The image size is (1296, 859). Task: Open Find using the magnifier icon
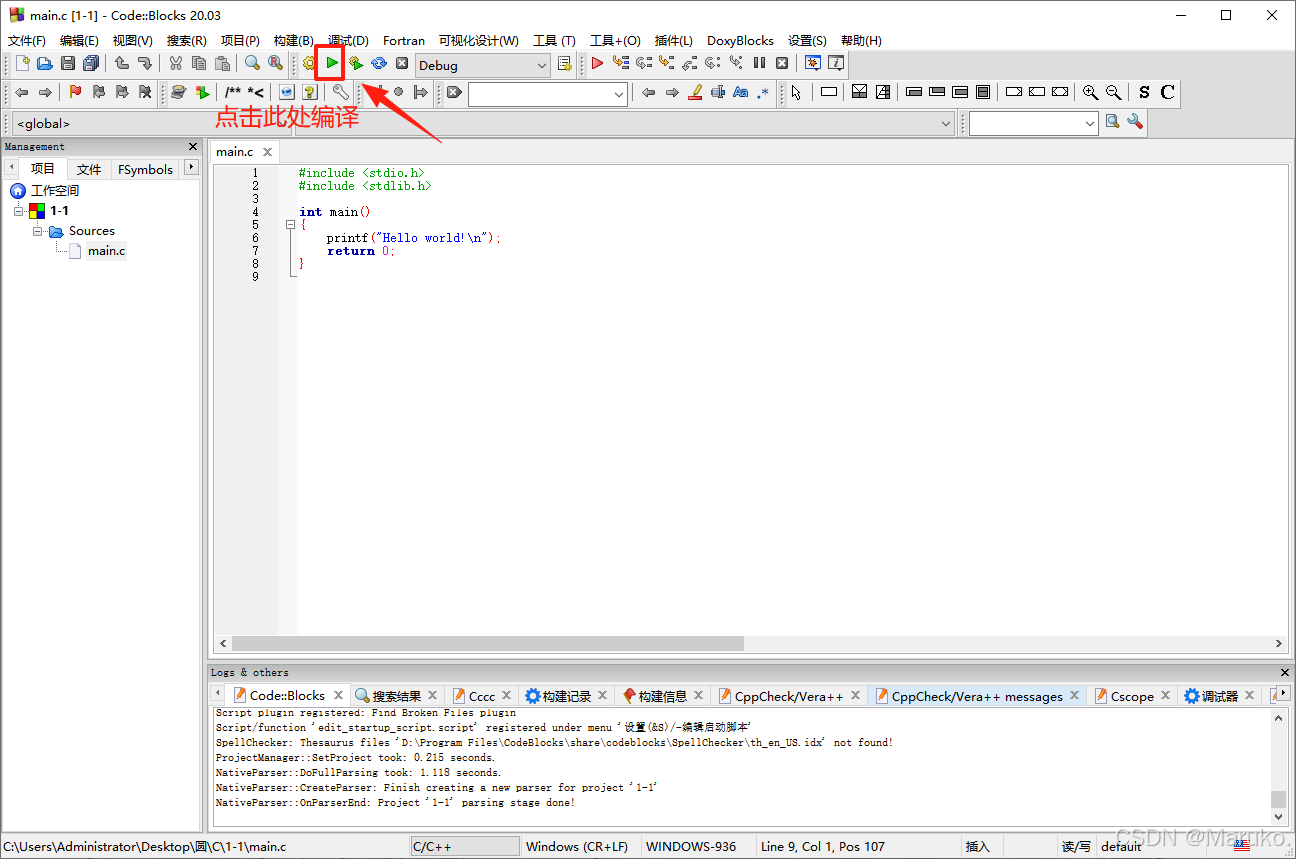[x=252, y=62]
